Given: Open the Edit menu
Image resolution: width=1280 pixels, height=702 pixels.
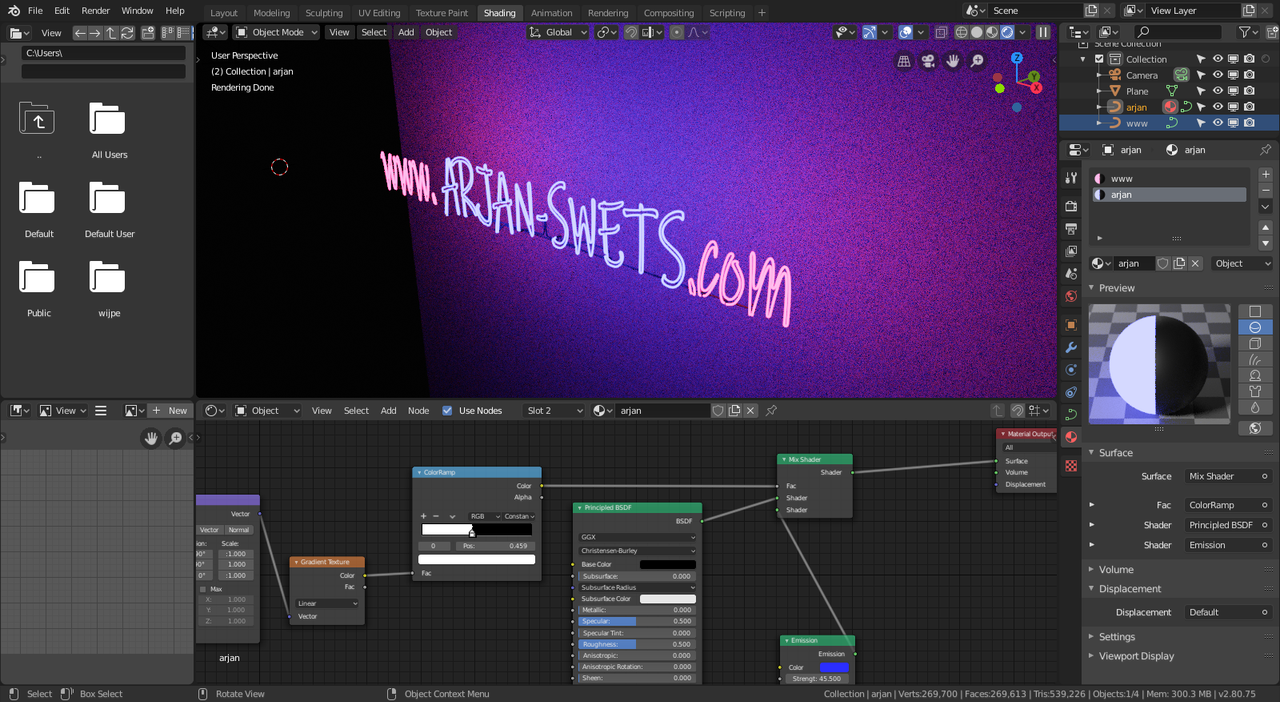Looking at the screenshot, I should point(62,10).
